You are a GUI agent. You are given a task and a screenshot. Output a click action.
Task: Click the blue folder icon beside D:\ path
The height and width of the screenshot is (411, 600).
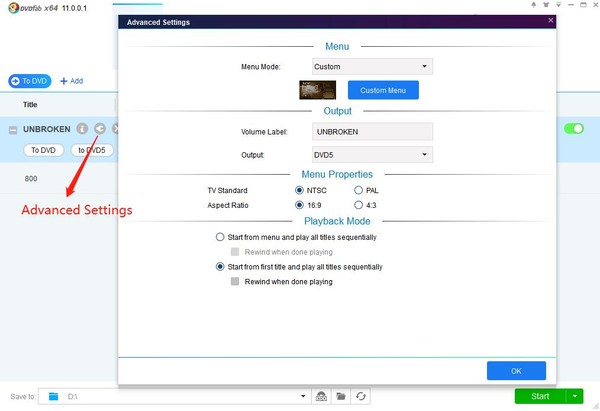coord(54,396)
